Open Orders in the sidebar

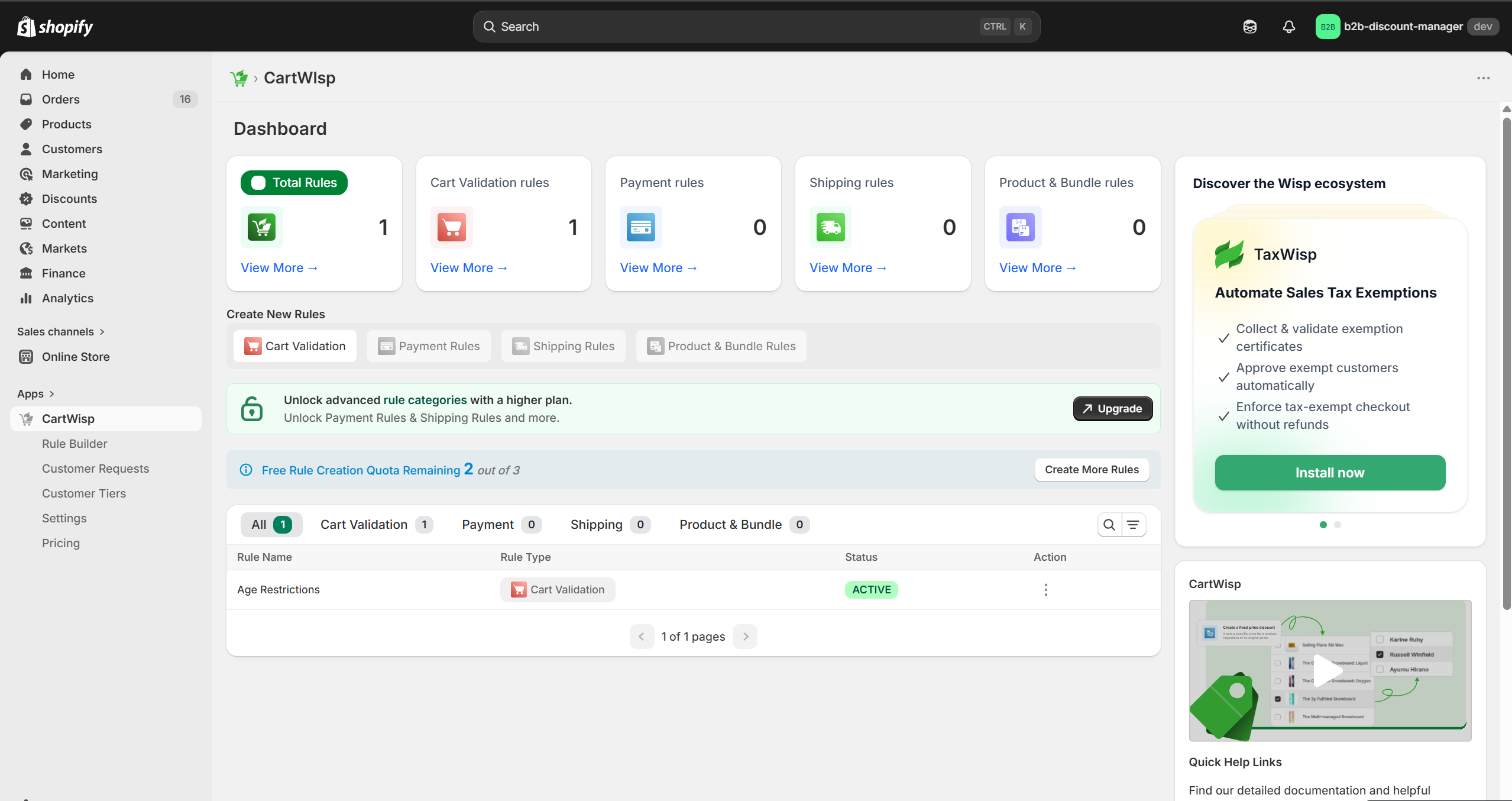tap(106, 99)
